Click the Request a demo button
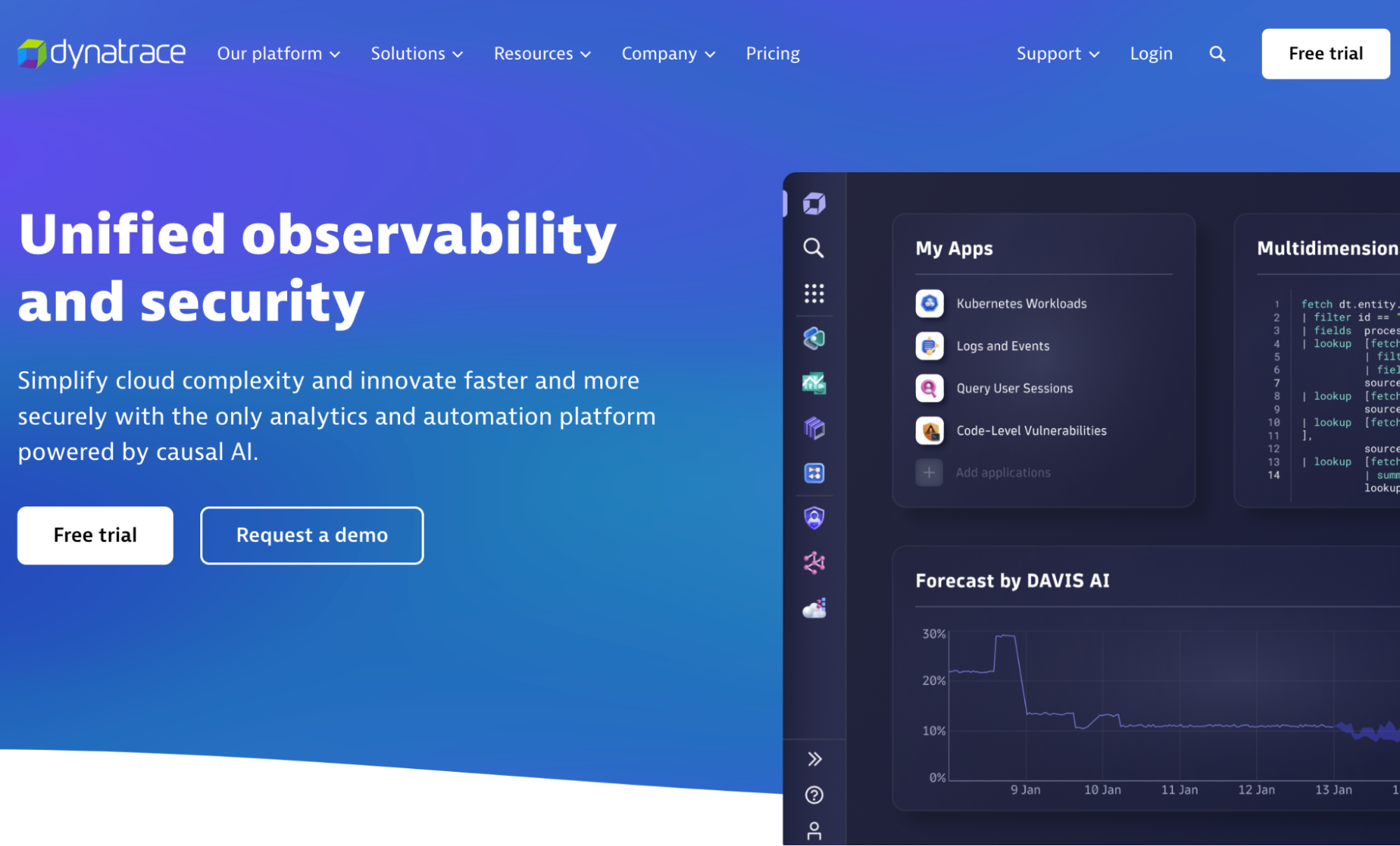The height and width of the screenshot is (846, 1400). click(x=312, y=534)
